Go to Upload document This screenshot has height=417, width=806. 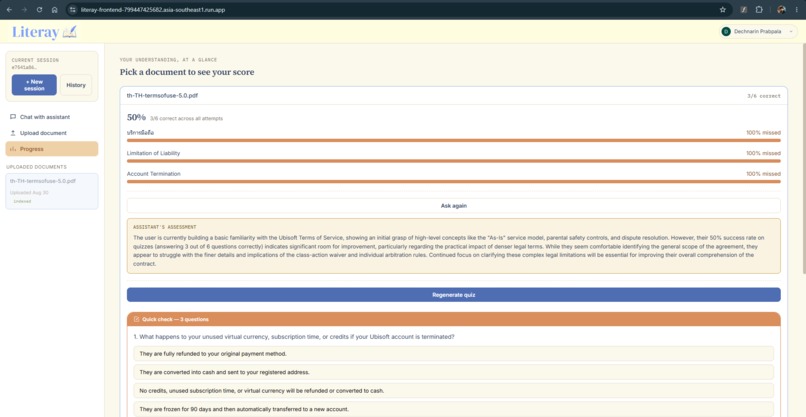52,133
